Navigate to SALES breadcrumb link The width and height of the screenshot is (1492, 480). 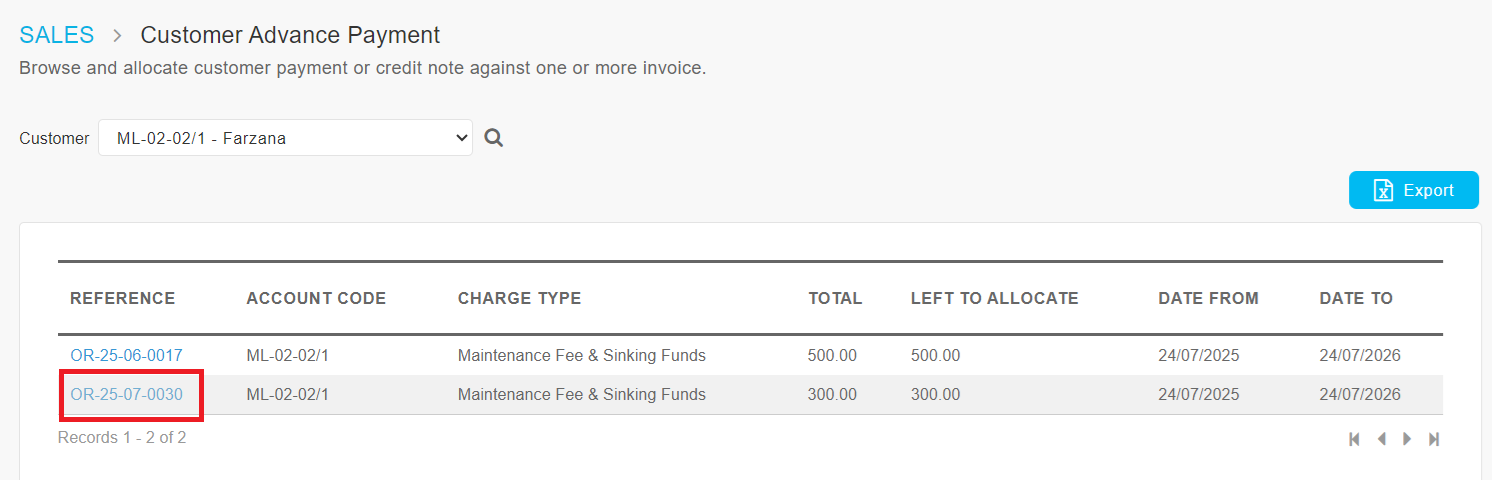pos(57,35)
